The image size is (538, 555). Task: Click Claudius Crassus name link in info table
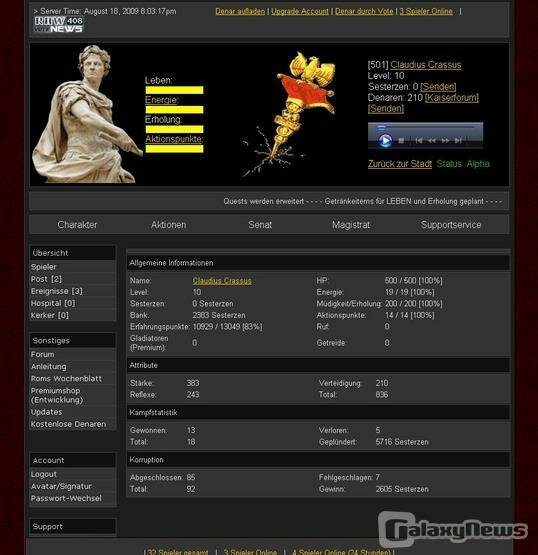(222, 281)
